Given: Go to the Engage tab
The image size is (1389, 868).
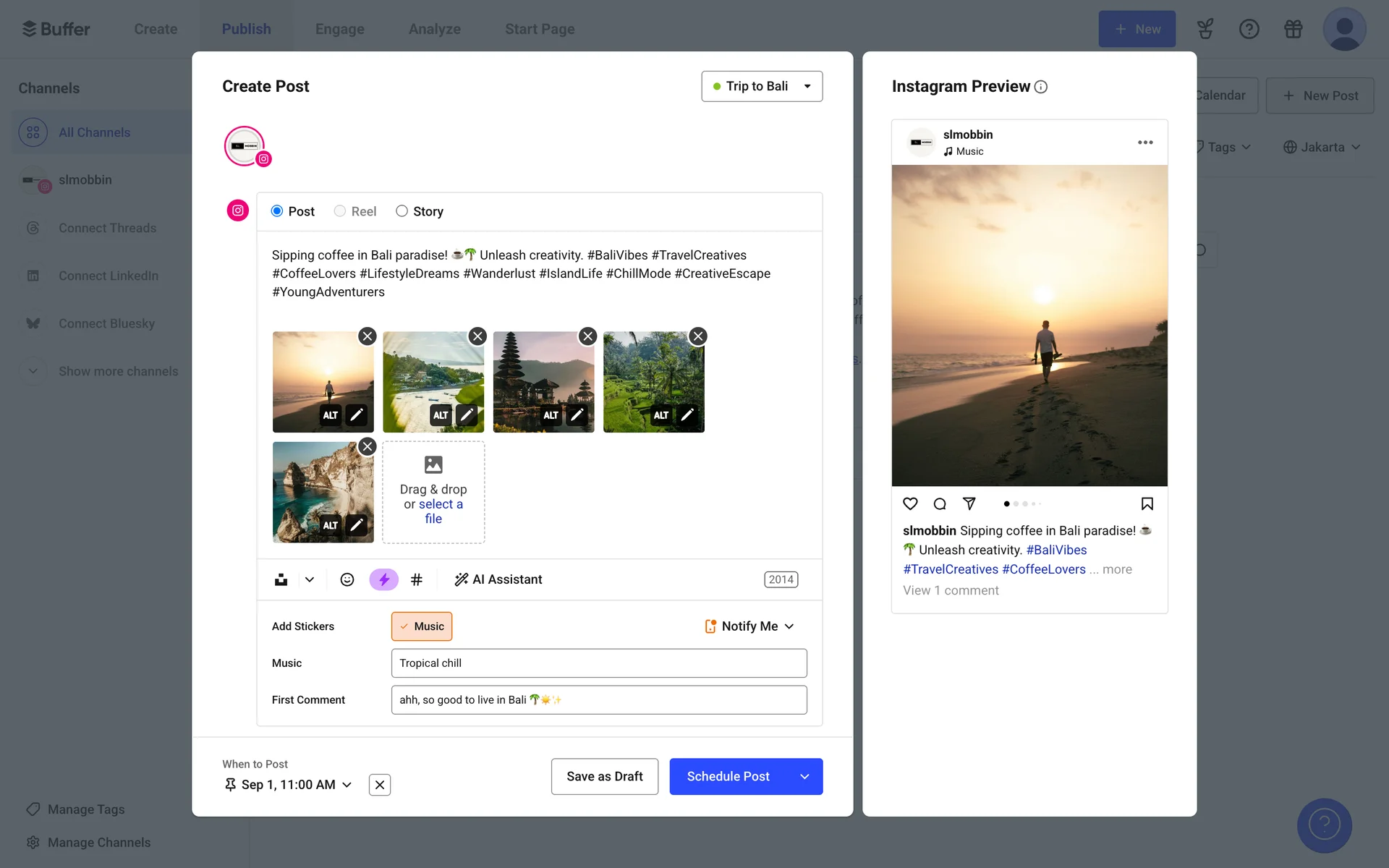Looking at the screenshot, I should (339, 29).
